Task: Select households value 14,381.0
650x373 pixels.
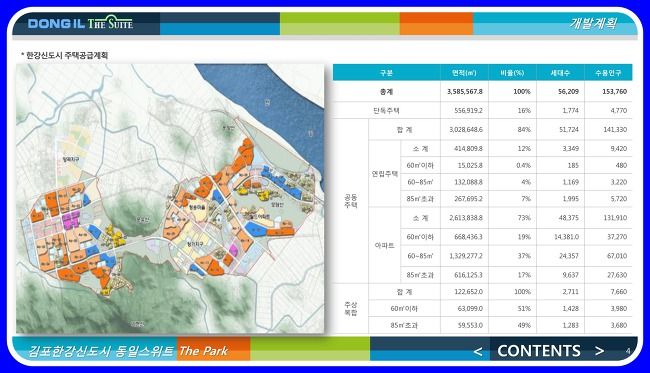Action: 566,237
